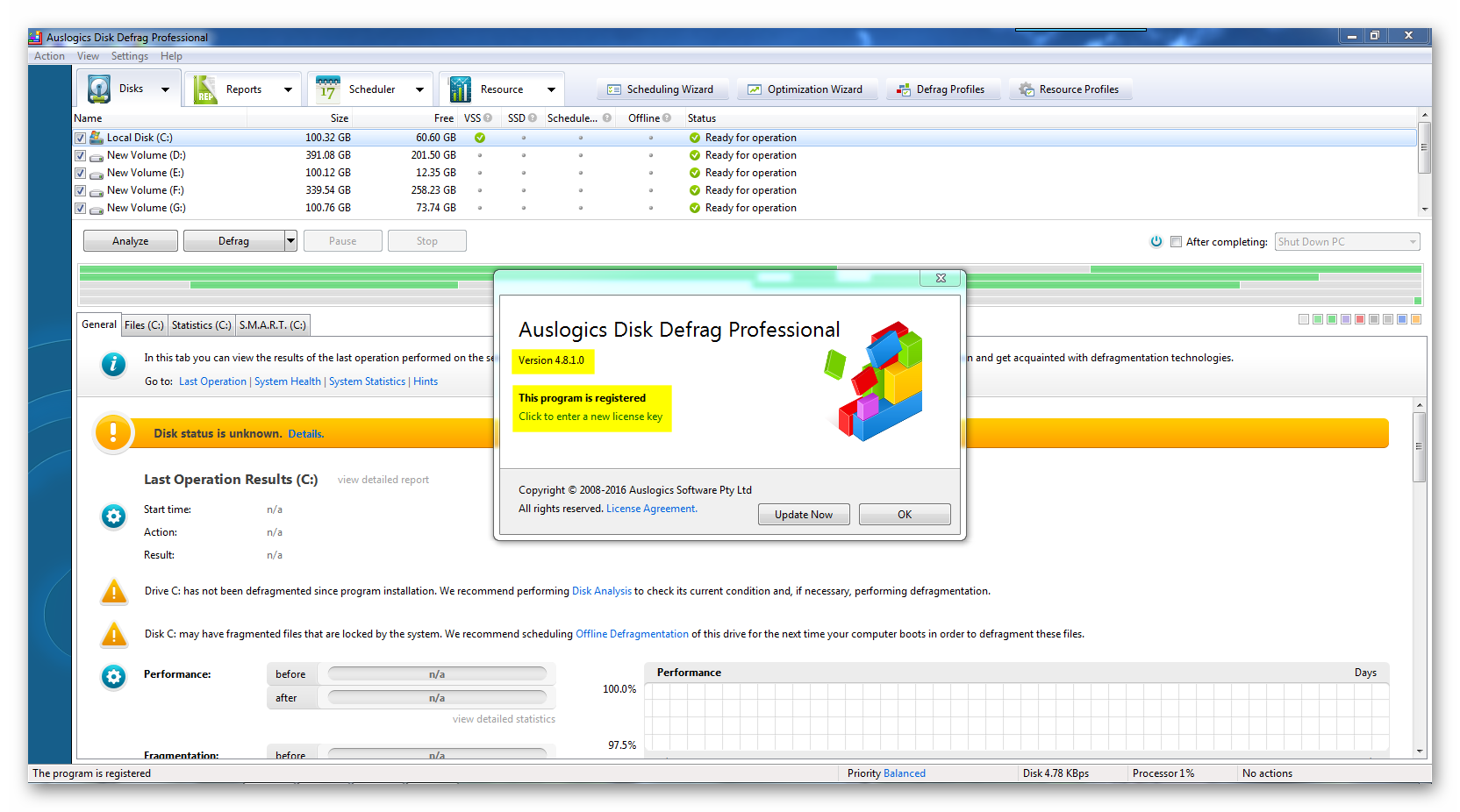The image size is (1460, 812).
Task: Expand the Reports dropdown arrow
Action: [x=288, y=89]
